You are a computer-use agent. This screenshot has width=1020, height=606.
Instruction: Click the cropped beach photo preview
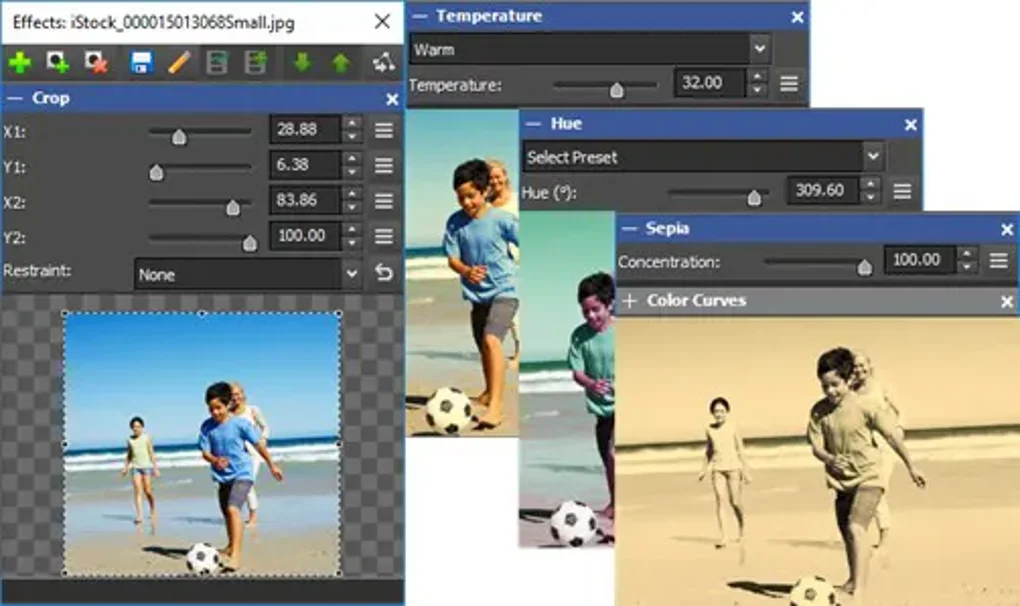coord(202,443)
